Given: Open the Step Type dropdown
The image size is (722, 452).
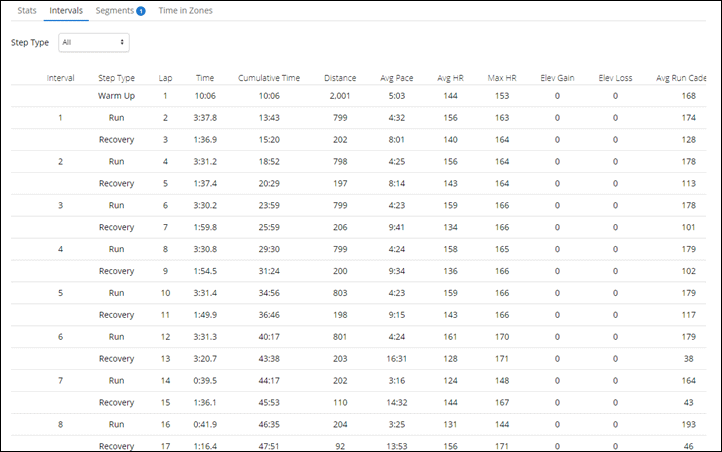Looking at the screenshot, I should coord(93,42).
